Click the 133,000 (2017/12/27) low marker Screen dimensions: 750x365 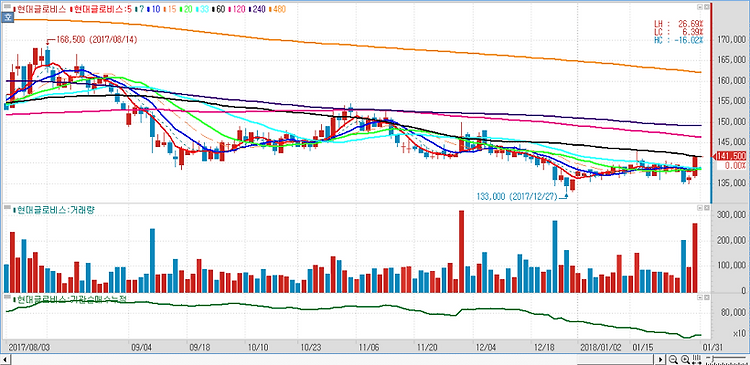pos(517,197)
